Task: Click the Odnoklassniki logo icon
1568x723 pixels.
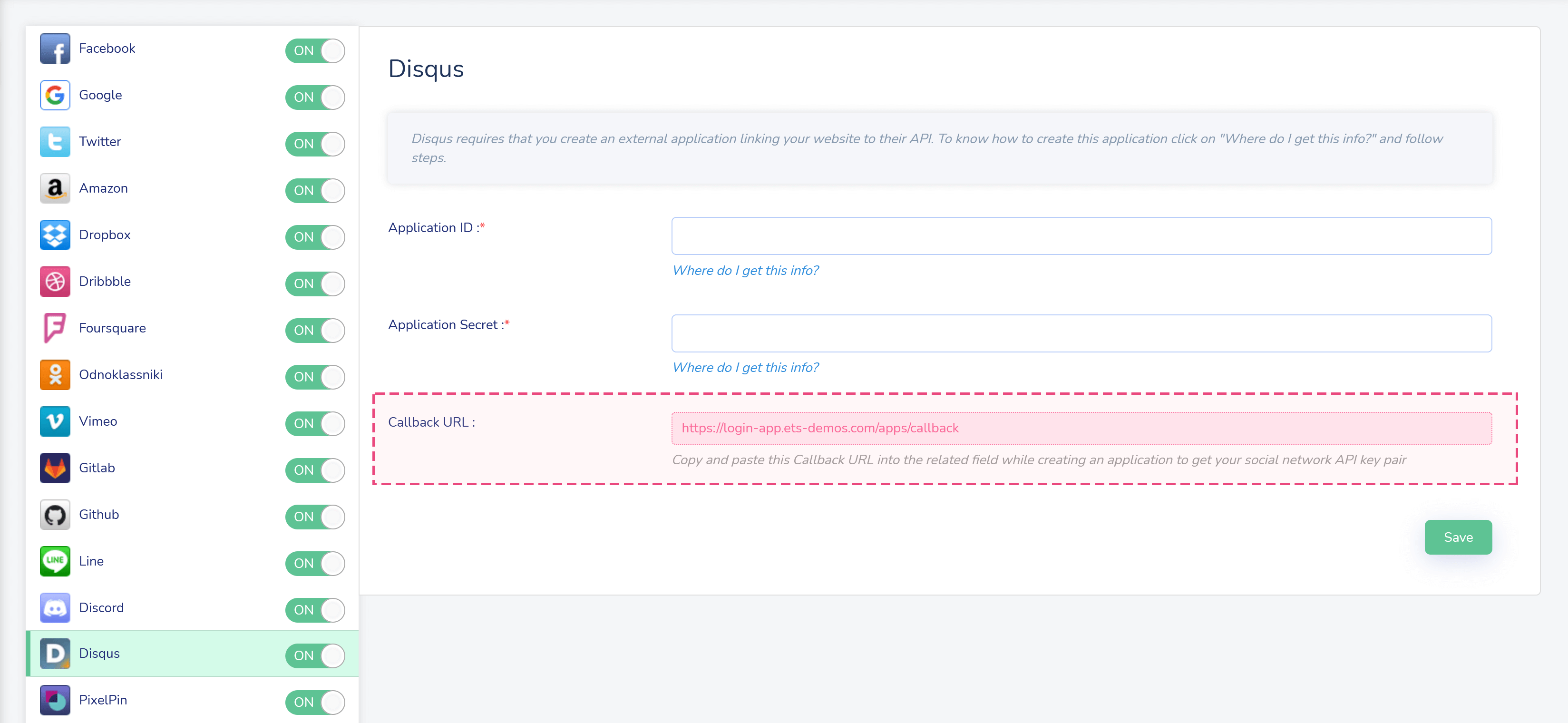Action: pyautogui.click(x=55, y=375)
